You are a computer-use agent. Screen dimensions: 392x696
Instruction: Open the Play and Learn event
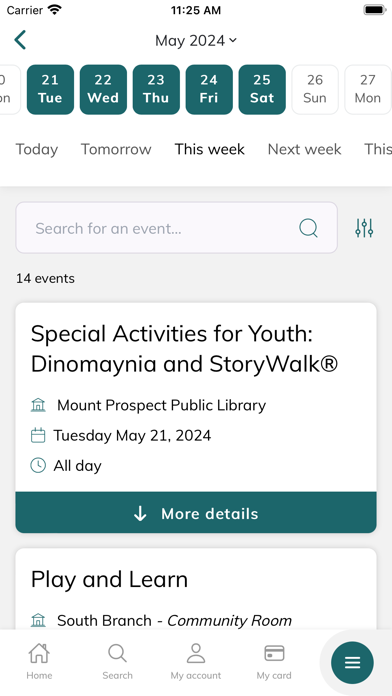pyautogui.click(x=109, y=579)
